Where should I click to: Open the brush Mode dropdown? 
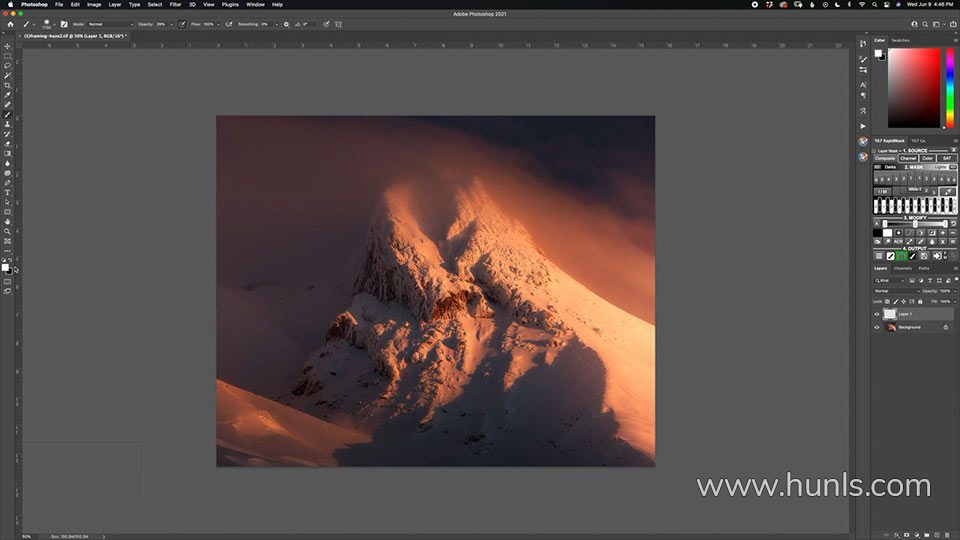point(110,23)
